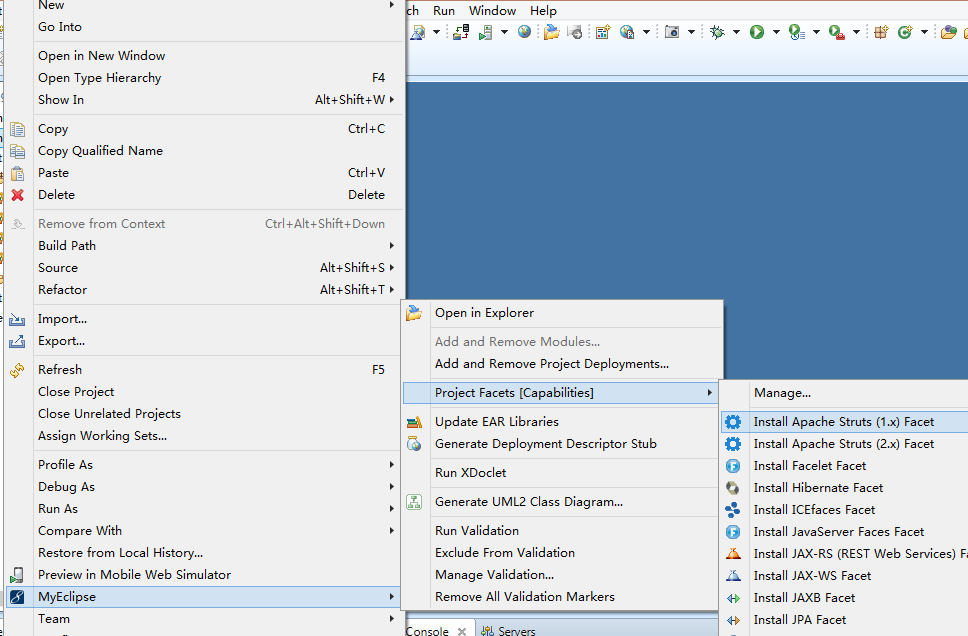This screenshot has width=968, height=636.
Task: Click the red X Delete icon
Action: [x=17, y=195]
